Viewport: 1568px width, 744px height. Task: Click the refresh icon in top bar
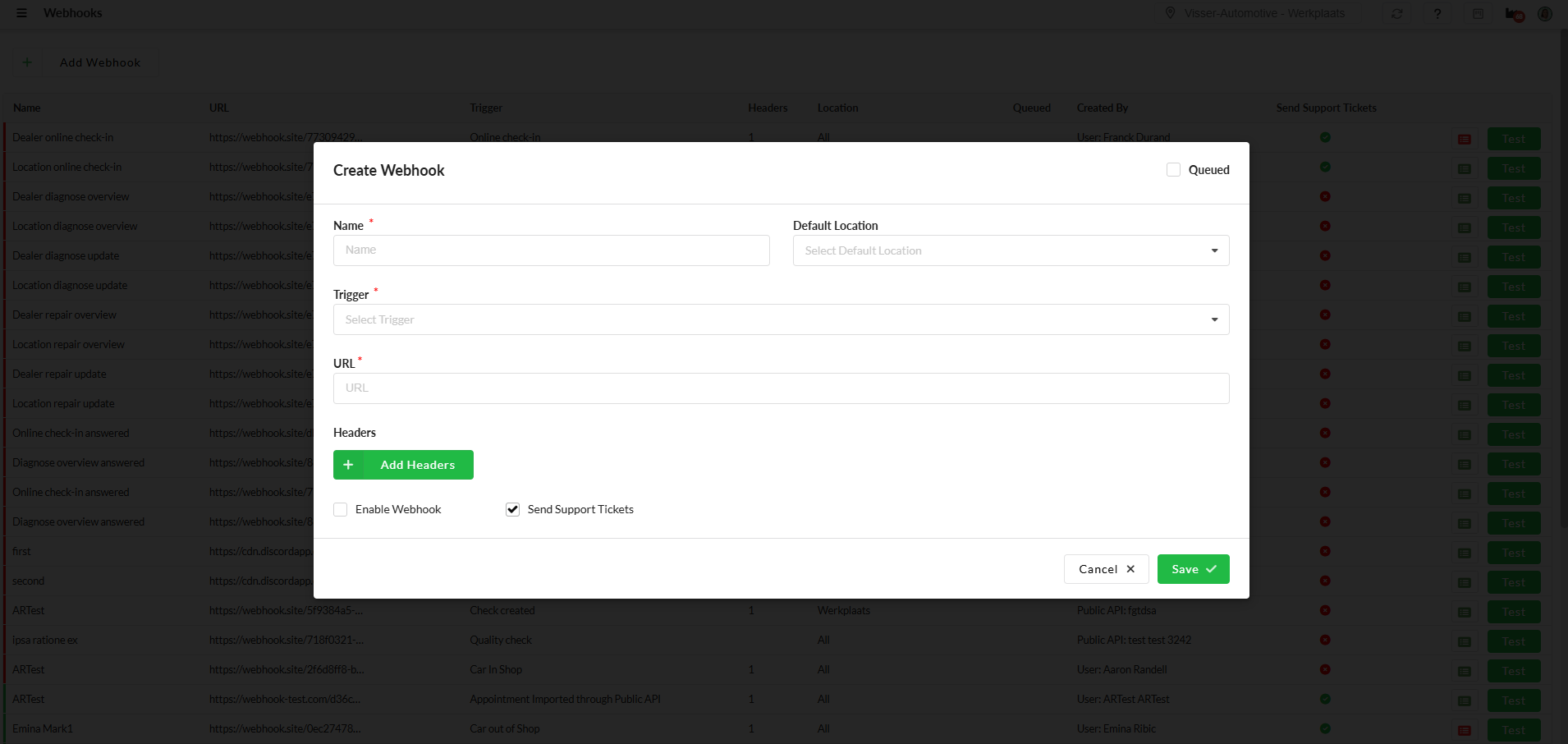(1397, 14)
